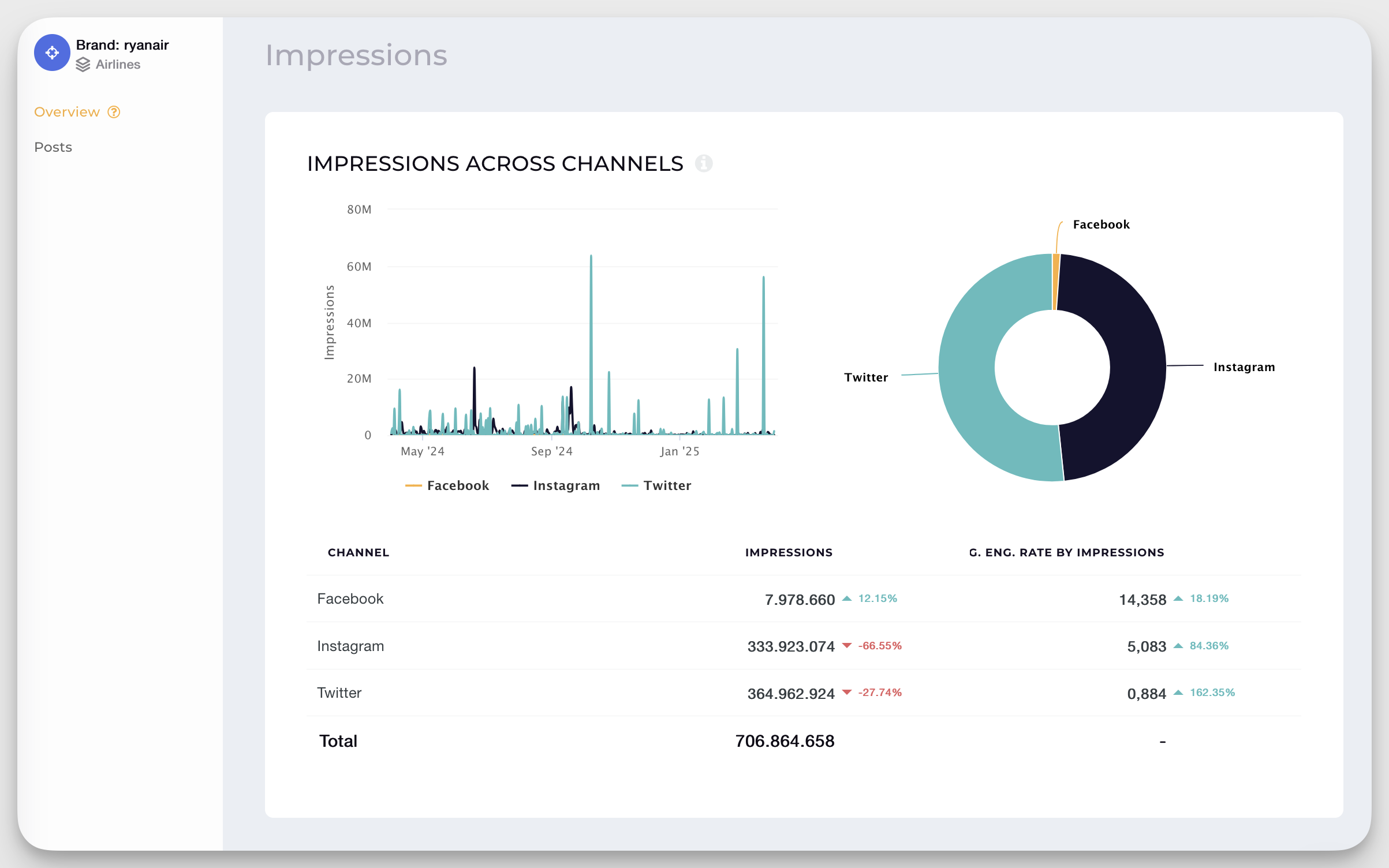
Task: Click the Channel column header
Action: 359,553
